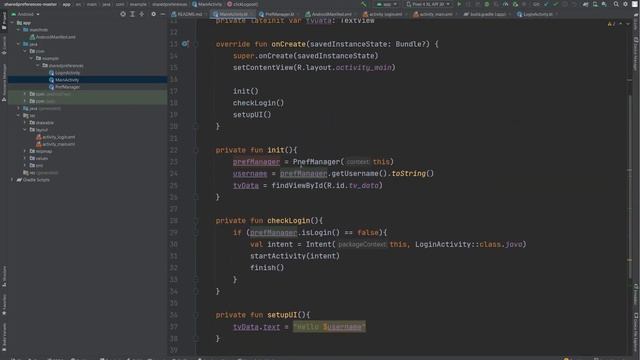Click clickLogout breadcrumb in navigation bar
Image resolution: width=640 pixels, height=360 pixels.
point(242,4)
